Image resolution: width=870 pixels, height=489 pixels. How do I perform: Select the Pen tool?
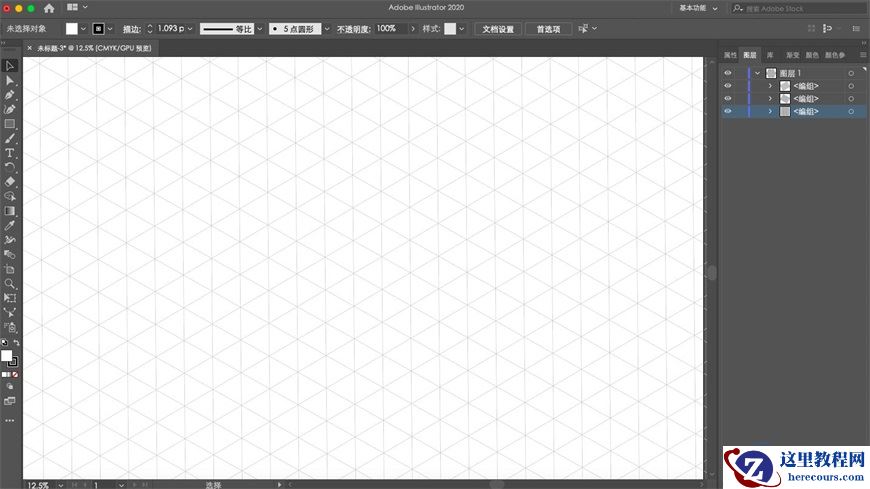click(x=9, y=95)
